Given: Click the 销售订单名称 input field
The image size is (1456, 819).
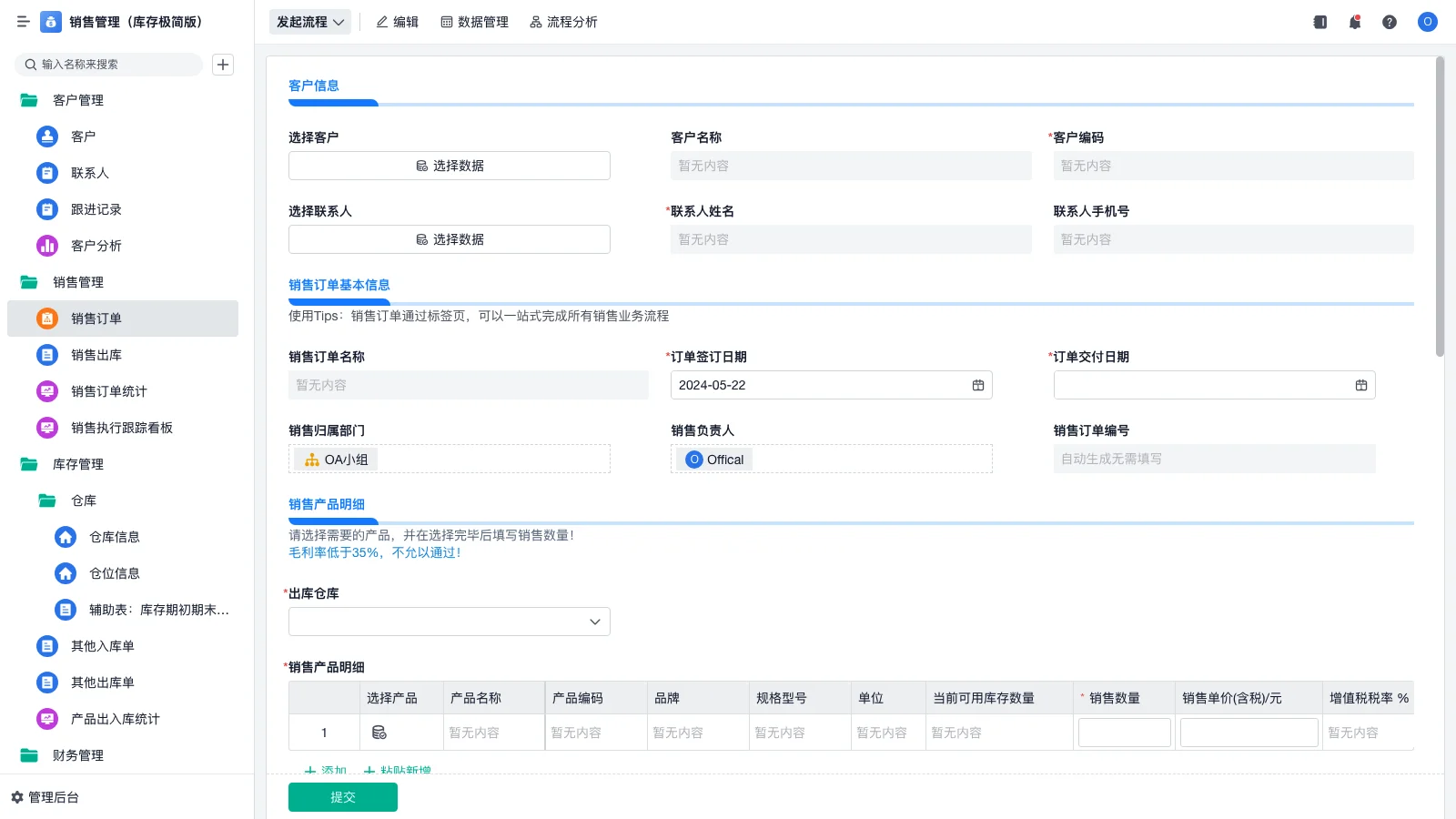Looking at the screenshot, I should click(469, 384).
